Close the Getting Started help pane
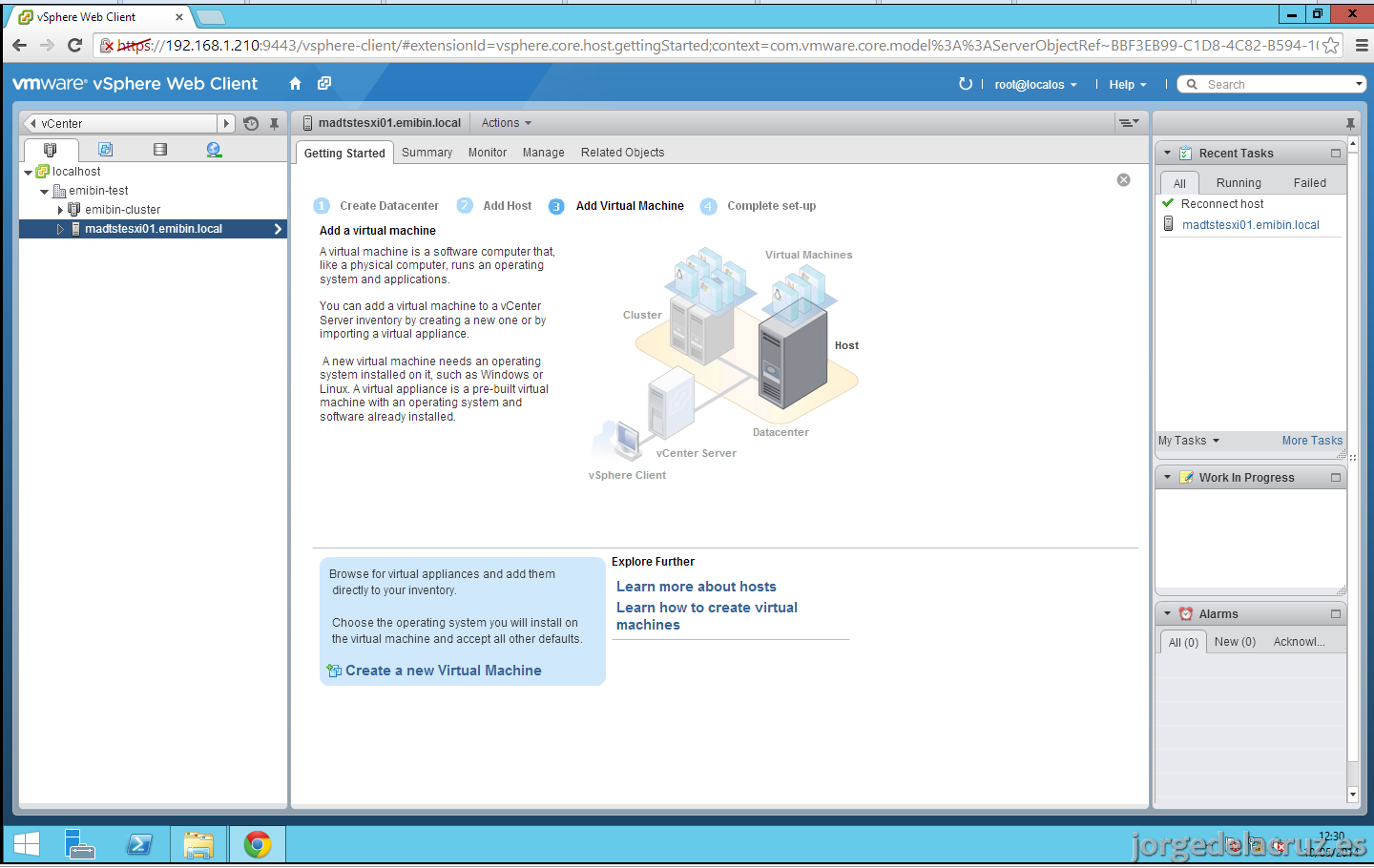The height and width of the screenshot is (868, 1374). pyautogui.click(x=1124, y=180)
